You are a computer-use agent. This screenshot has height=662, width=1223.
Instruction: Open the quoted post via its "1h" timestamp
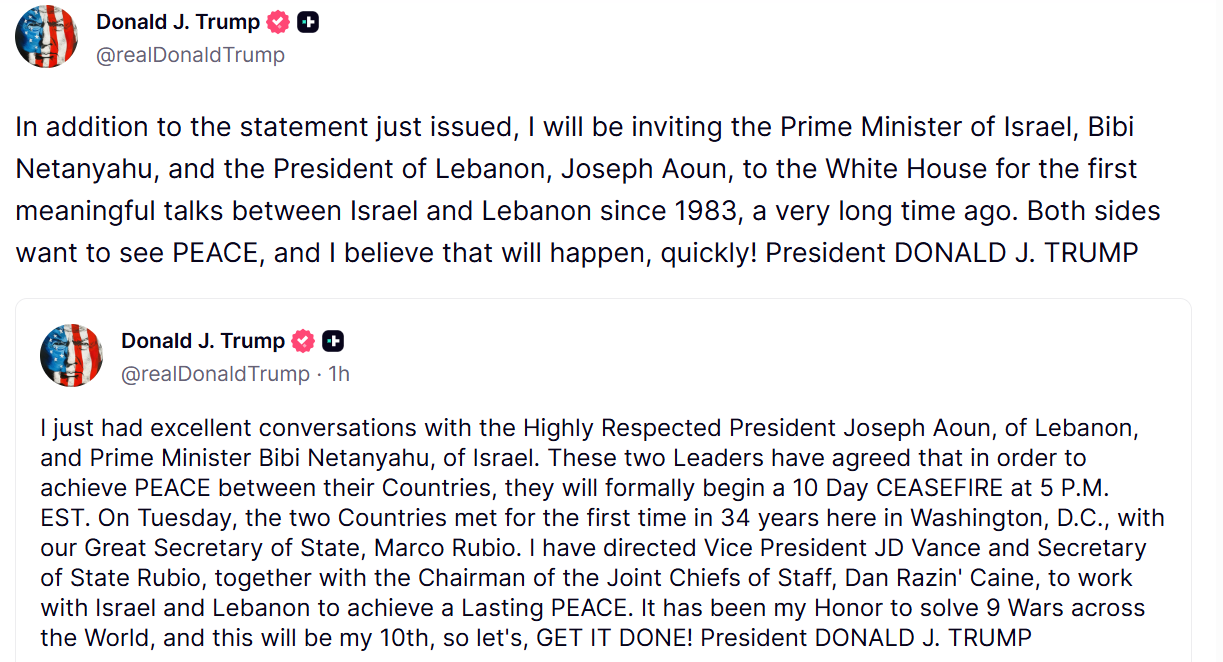tap(339, 374)
